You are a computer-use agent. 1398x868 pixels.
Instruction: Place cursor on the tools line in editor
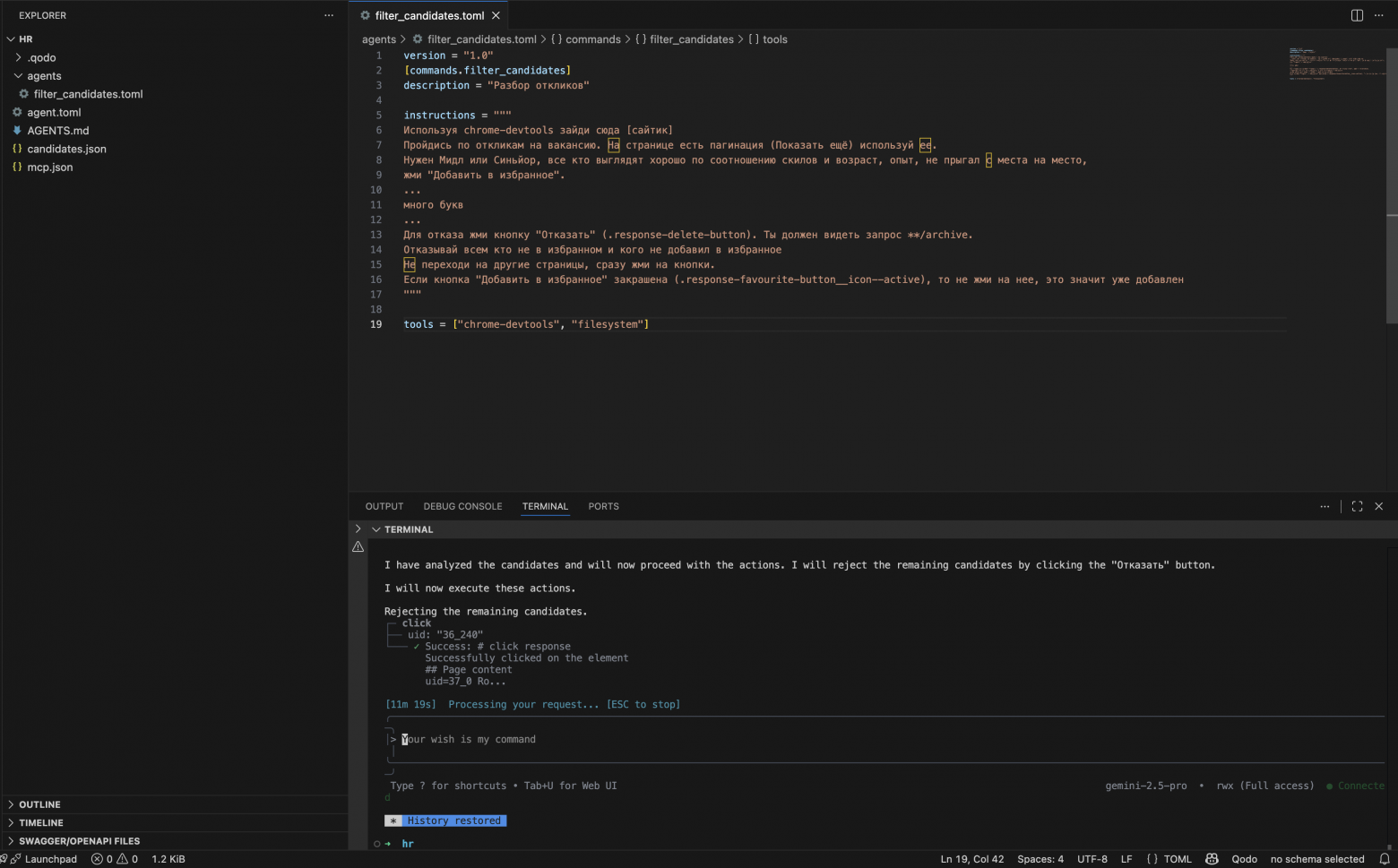pyautogui.click(x=526, y=324)
